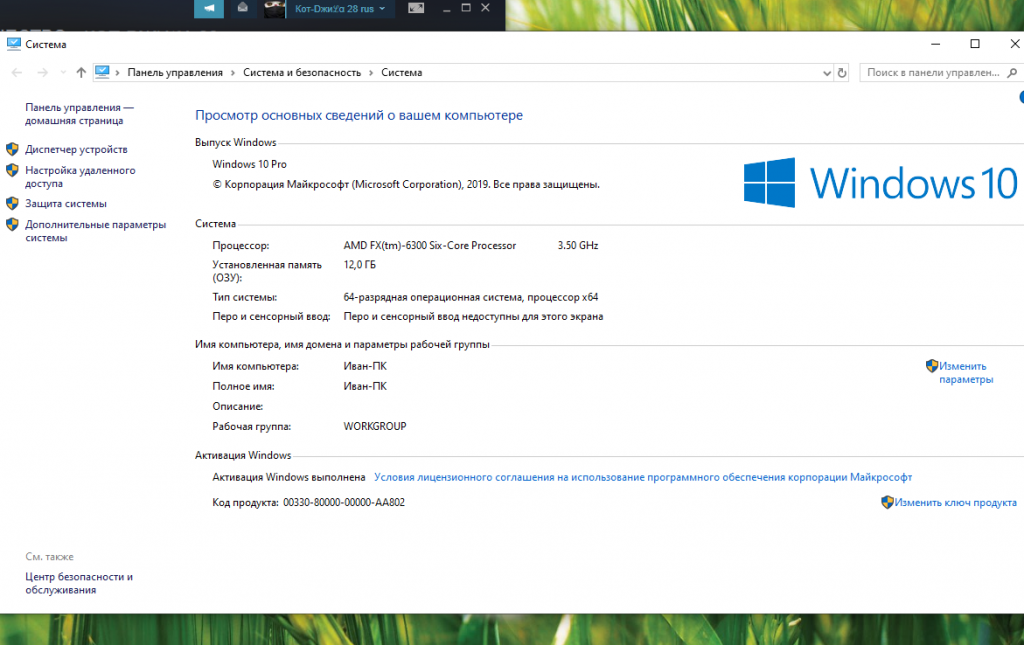Screen dimensions: 1024x645
Task: Click the Steam user avatar picture
Action: click(275, 9)
